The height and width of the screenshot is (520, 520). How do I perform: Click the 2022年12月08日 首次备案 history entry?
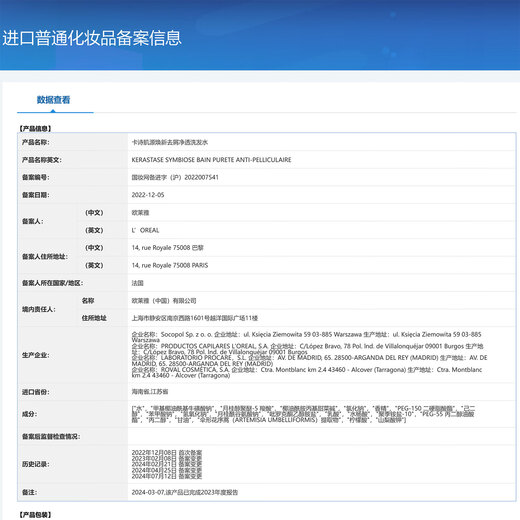(x=167, y=452)
